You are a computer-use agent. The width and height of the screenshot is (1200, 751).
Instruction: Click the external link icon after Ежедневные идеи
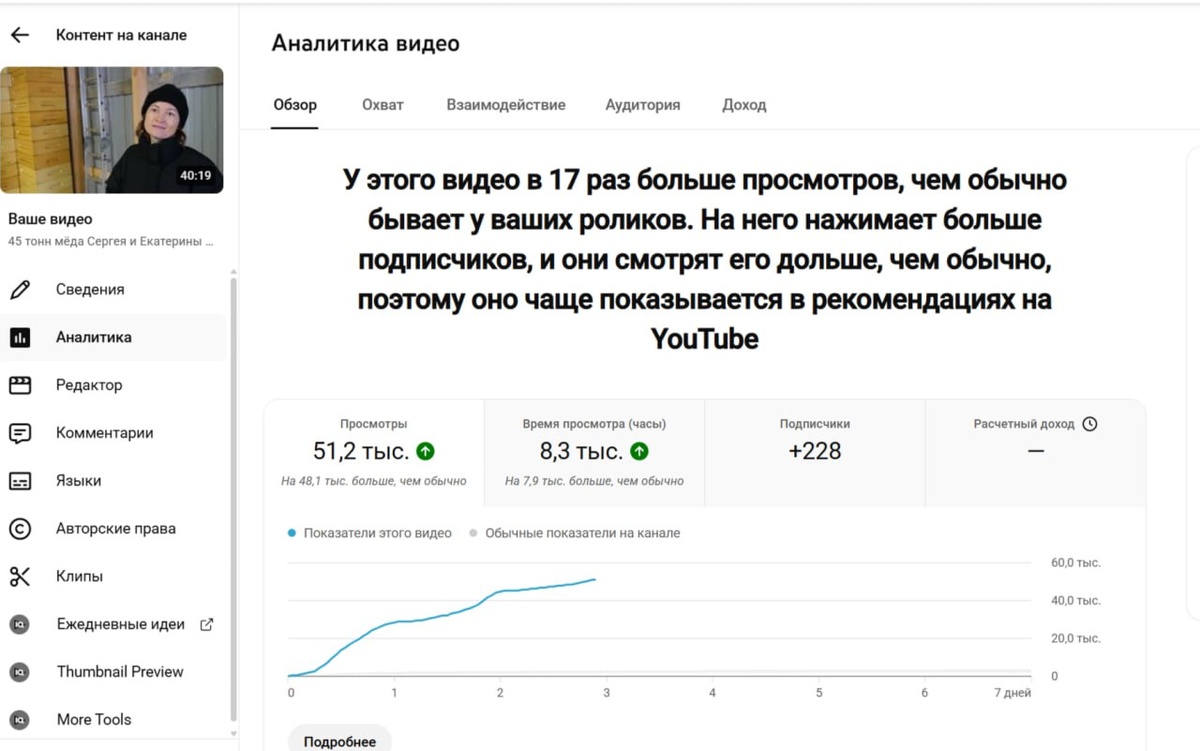207,624
